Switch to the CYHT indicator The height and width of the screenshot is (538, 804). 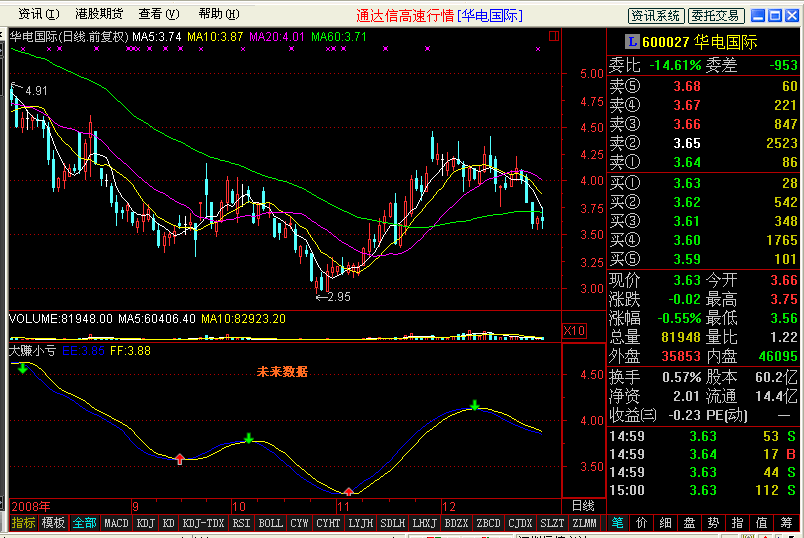click(328, 523)
